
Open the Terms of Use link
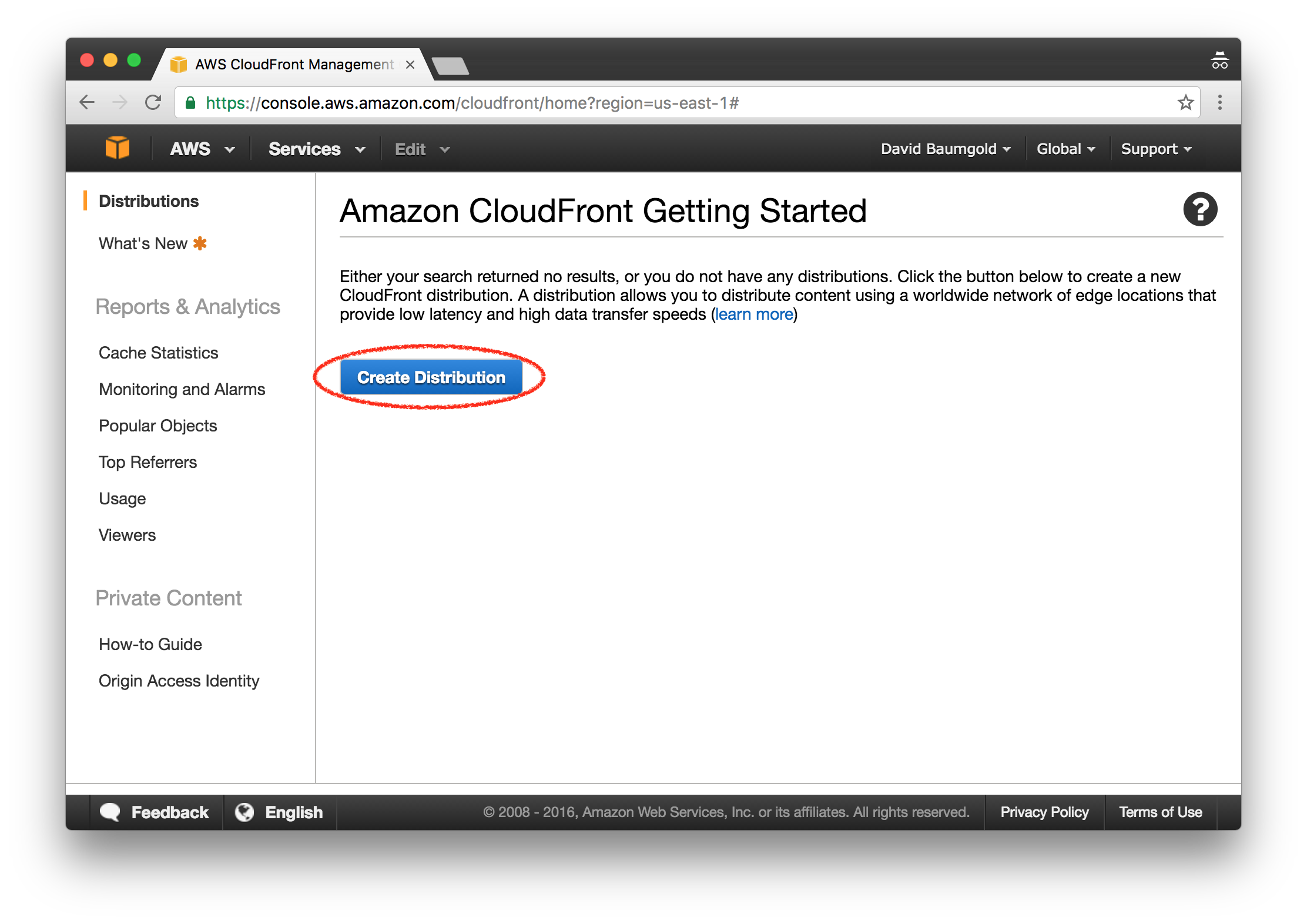pyautogui.click(x=1161, y=812)
